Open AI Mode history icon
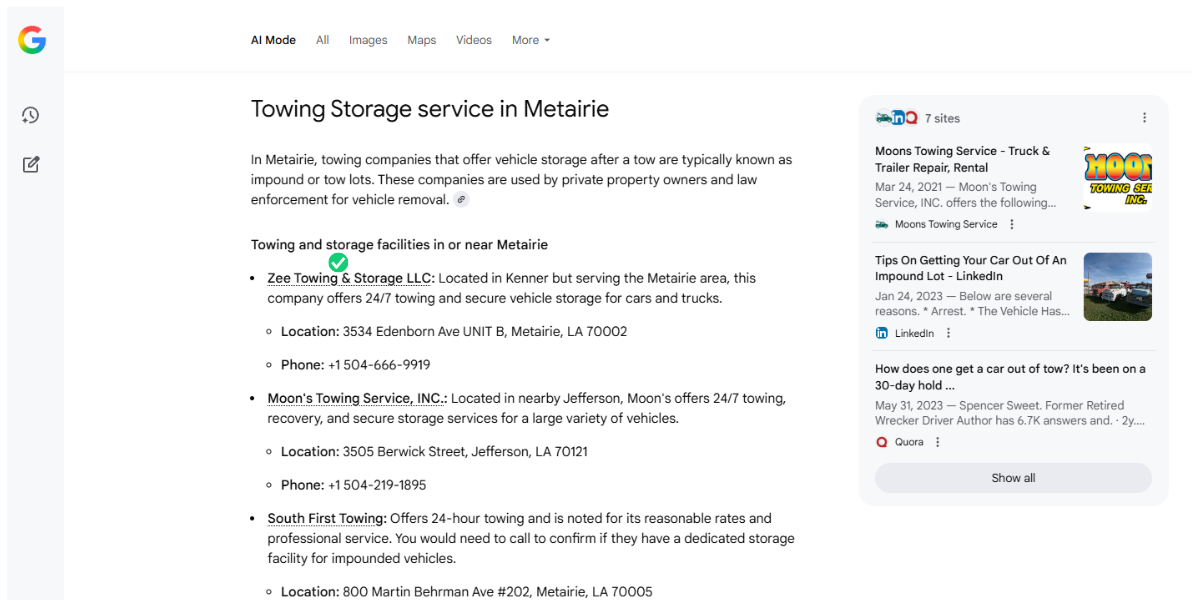 click(31, 115)
